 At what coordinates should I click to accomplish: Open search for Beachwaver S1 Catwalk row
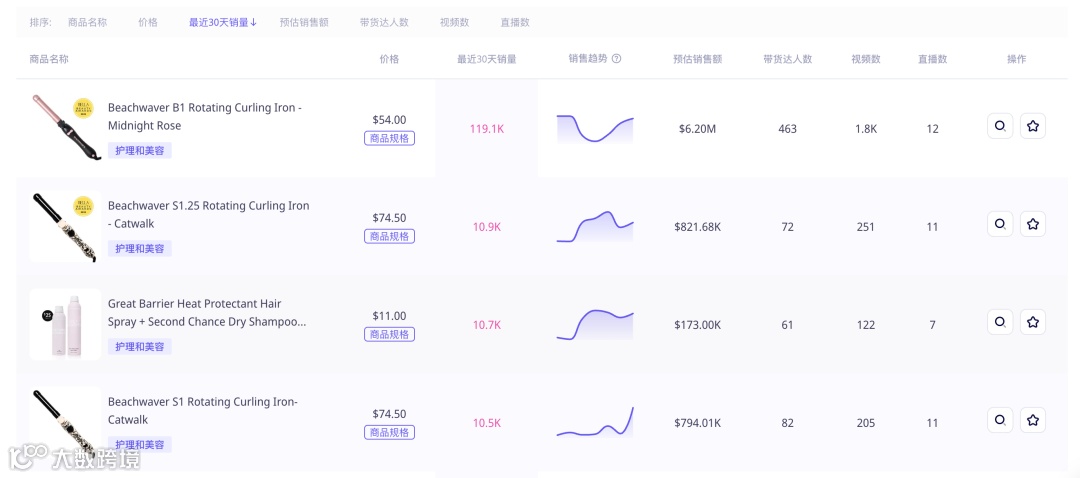click(1000, 420)
